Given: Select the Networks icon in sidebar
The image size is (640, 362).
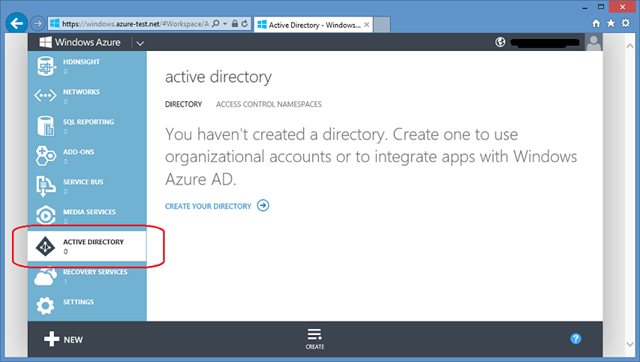Looking at the screenshot, I should pyautogui.click(x=45, y=96).
